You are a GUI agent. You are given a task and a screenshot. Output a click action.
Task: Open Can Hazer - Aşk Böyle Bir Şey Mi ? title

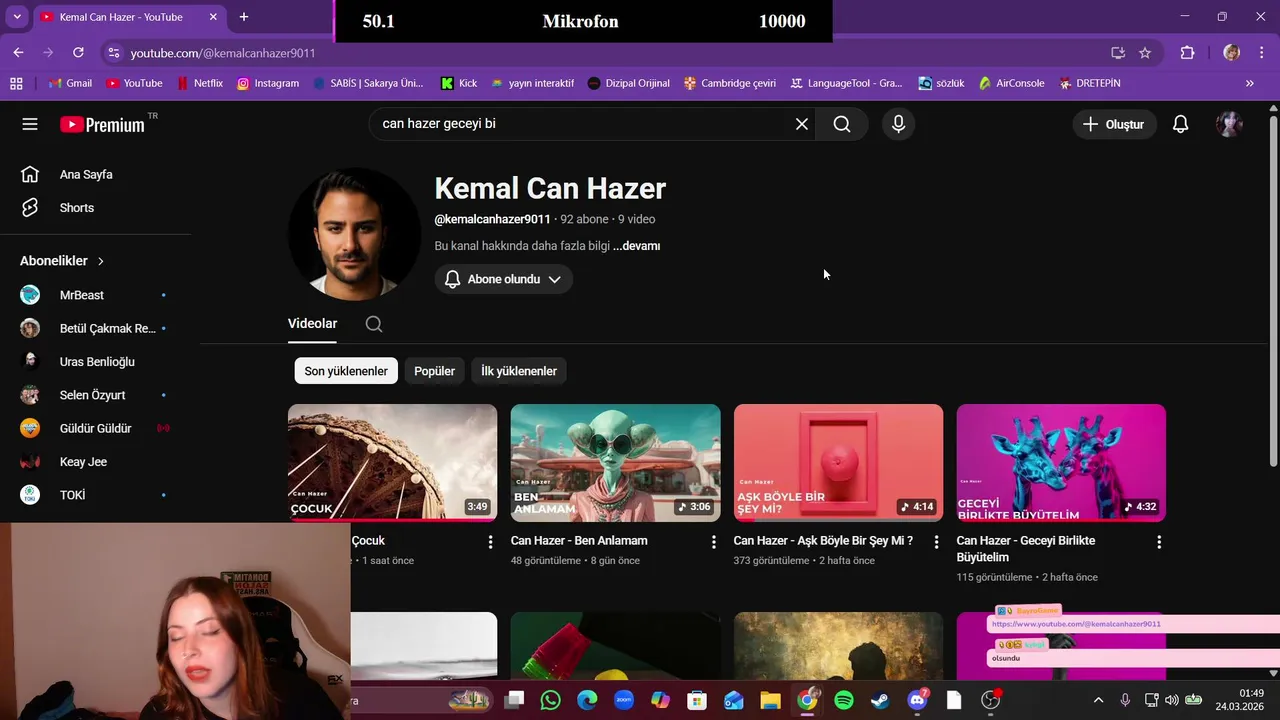coord(823,541)
